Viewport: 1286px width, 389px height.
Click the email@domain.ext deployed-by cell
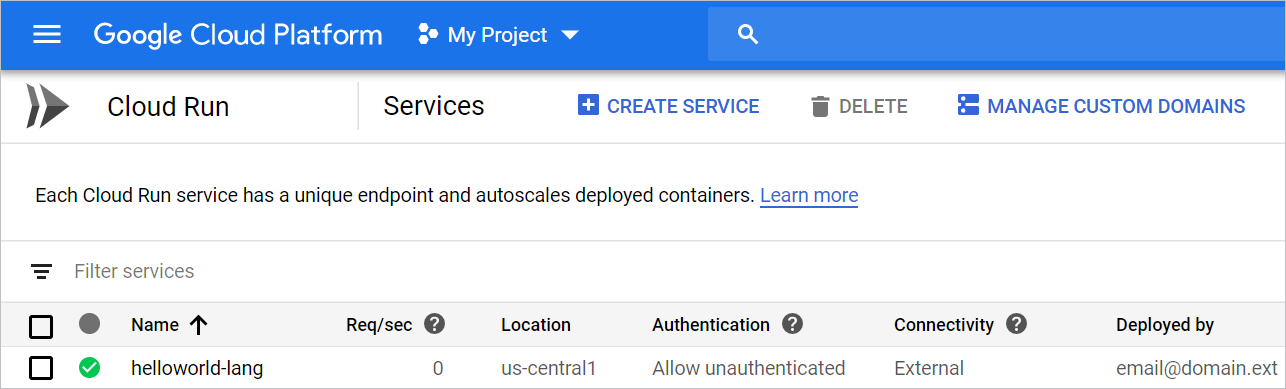point(1197,369)
